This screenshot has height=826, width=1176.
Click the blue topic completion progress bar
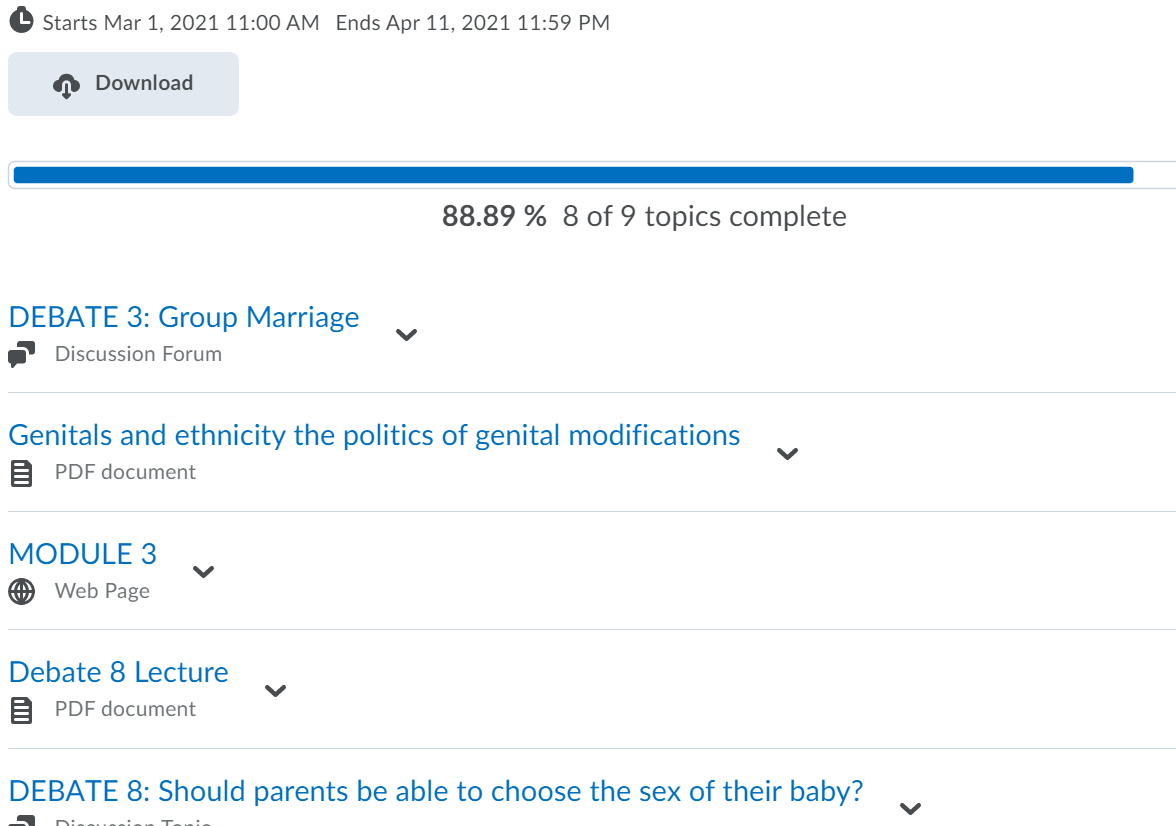pos(573,175)
